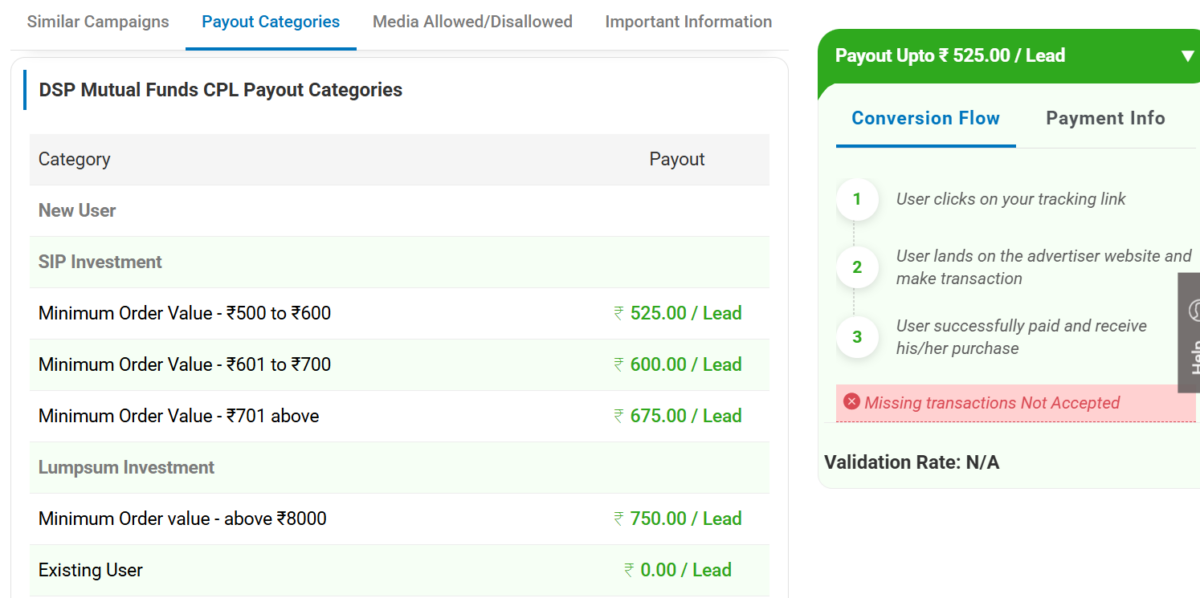Image resolution: width=1200 pixels, height=598 pixels.
Task: Click the rupee symbol next to 750.00 / Lead
Action: point(619,519)
